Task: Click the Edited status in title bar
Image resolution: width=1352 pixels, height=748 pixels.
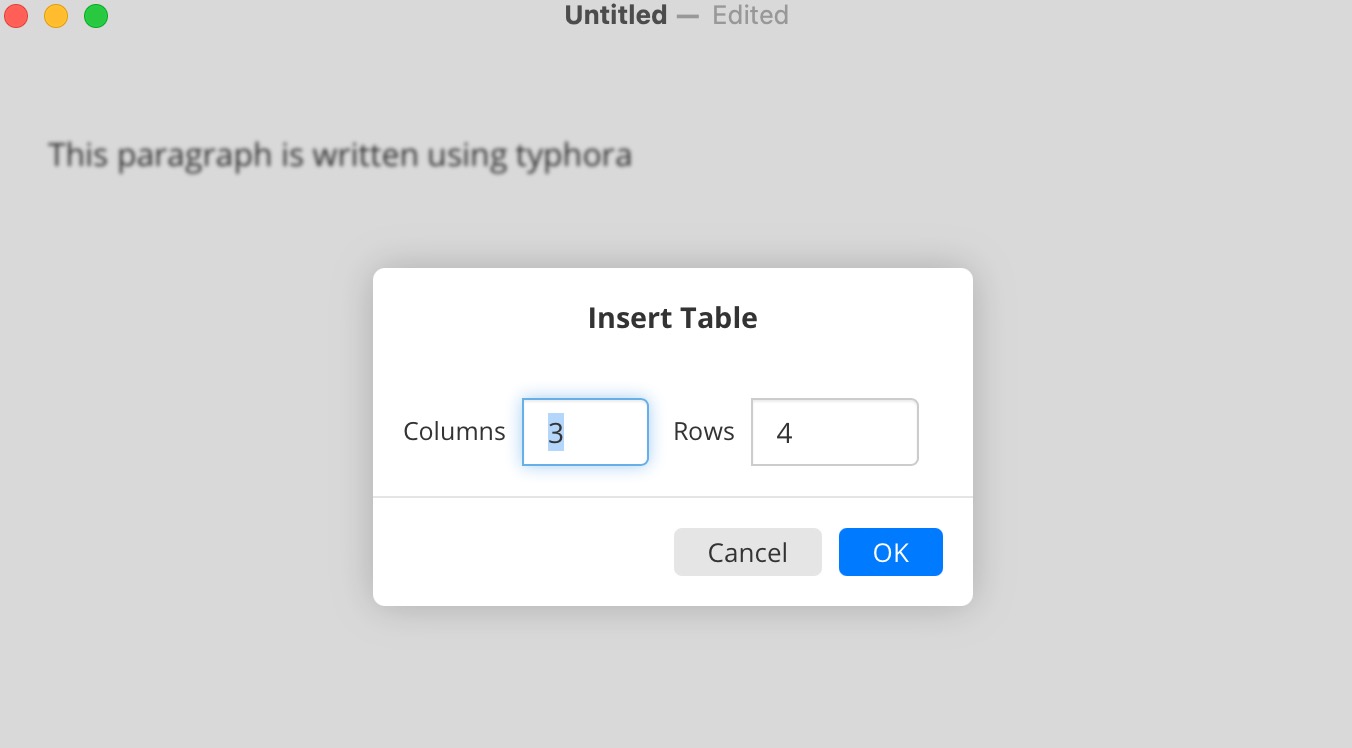Action: coord(750,15)
